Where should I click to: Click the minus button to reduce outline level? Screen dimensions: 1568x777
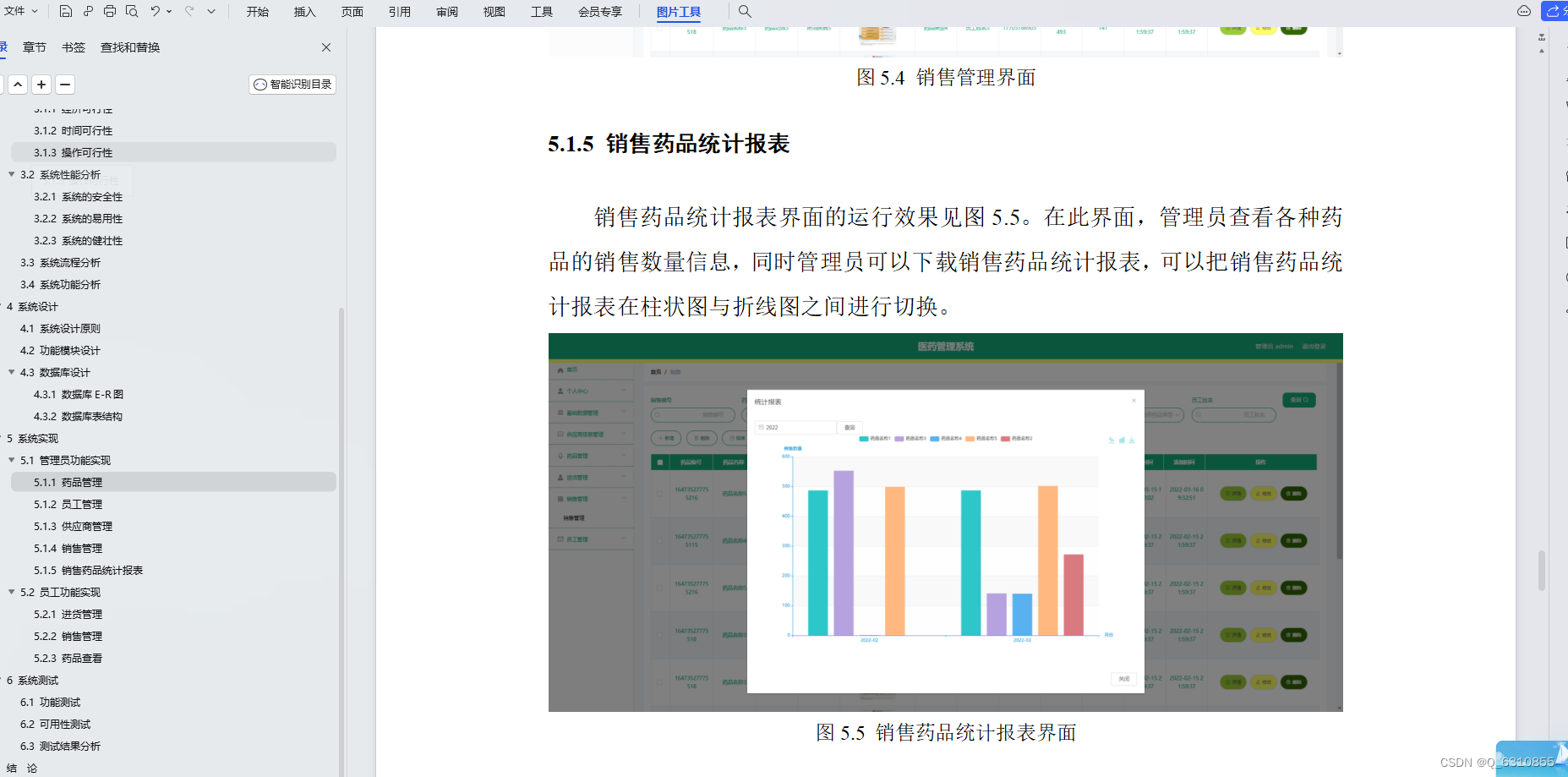(x=65, y=85)
